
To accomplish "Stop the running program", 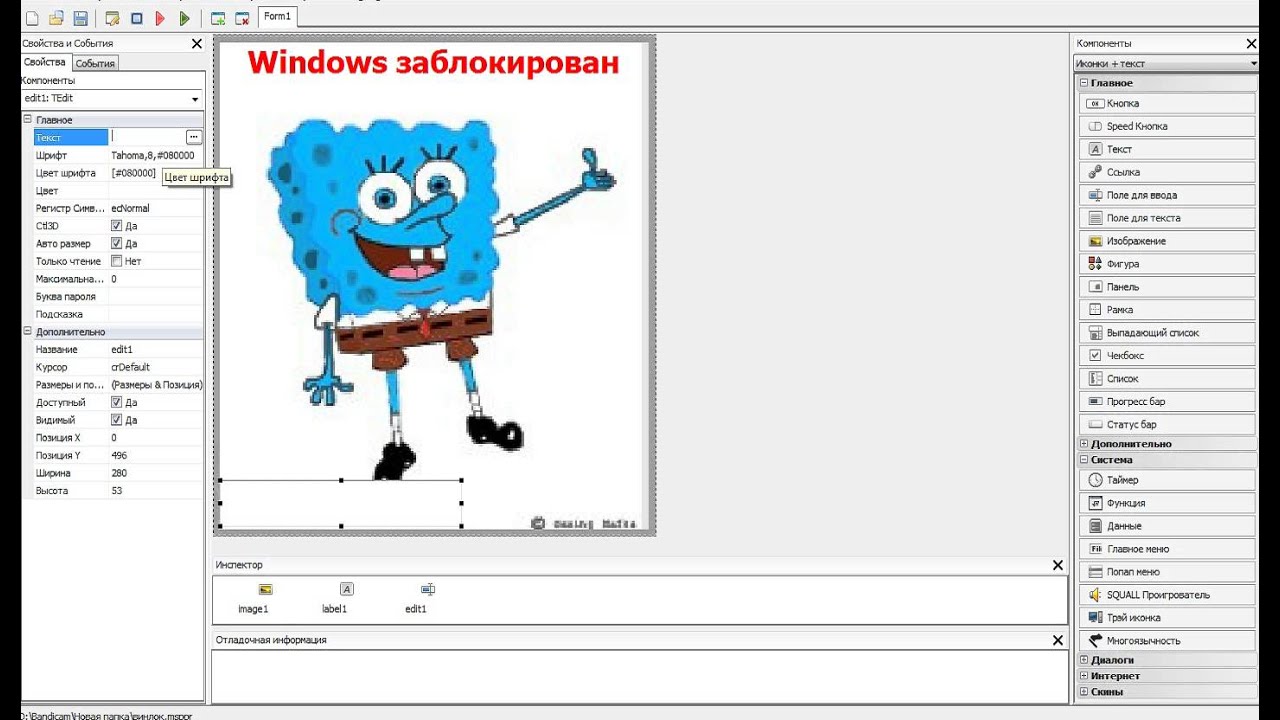I will [136, 18].
